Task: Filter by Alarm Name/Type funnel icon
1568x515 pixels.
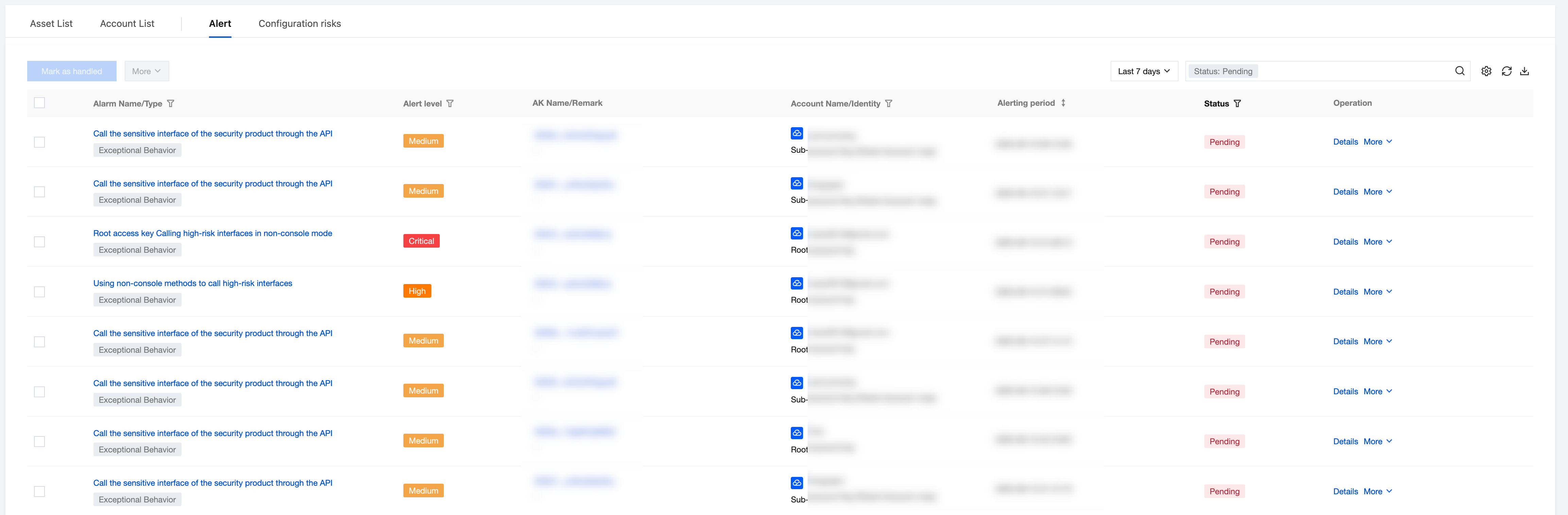Action: tap(171, 104)
